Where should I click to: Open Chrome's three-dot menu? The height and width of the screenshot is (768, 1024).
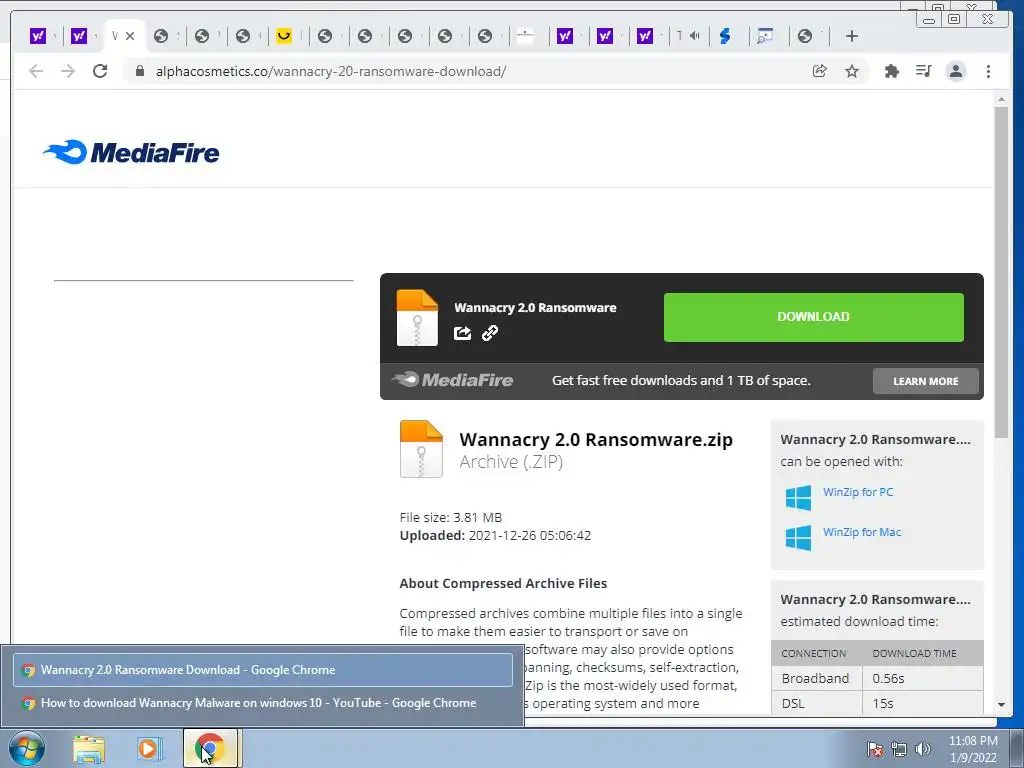tap(988, 71)
